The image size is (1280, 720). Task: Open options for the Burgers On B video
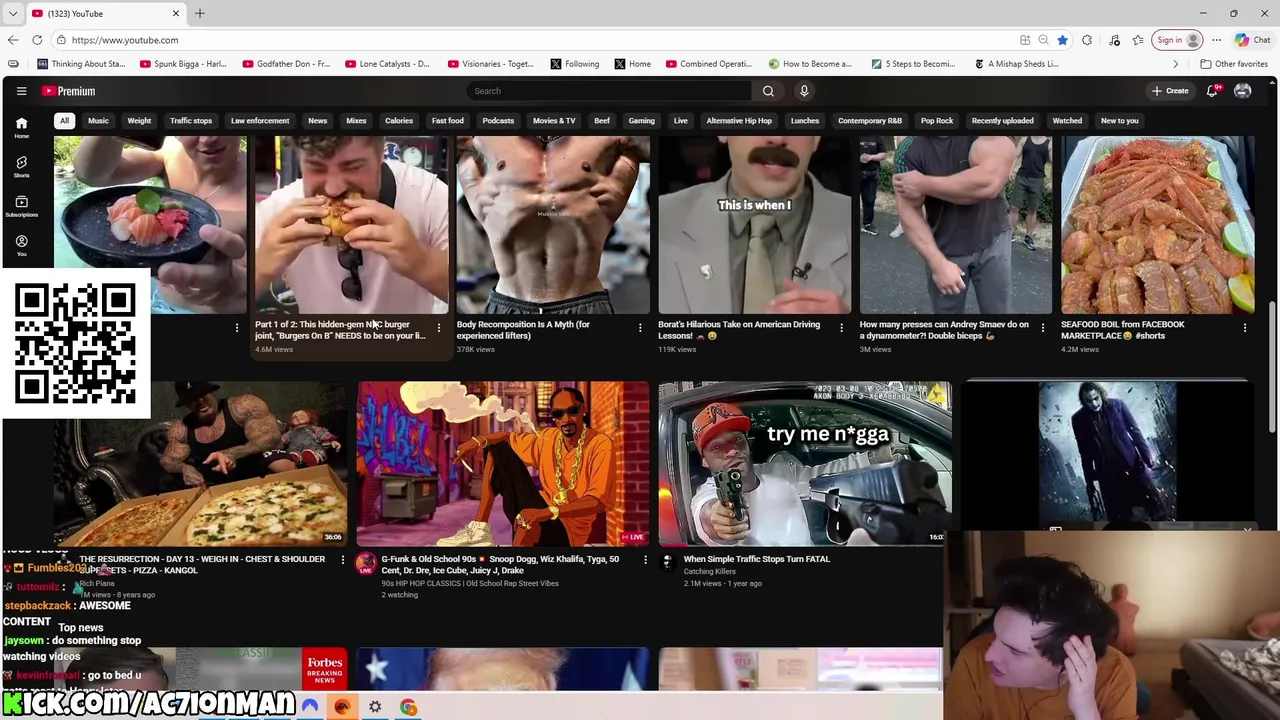pos(438,328)
